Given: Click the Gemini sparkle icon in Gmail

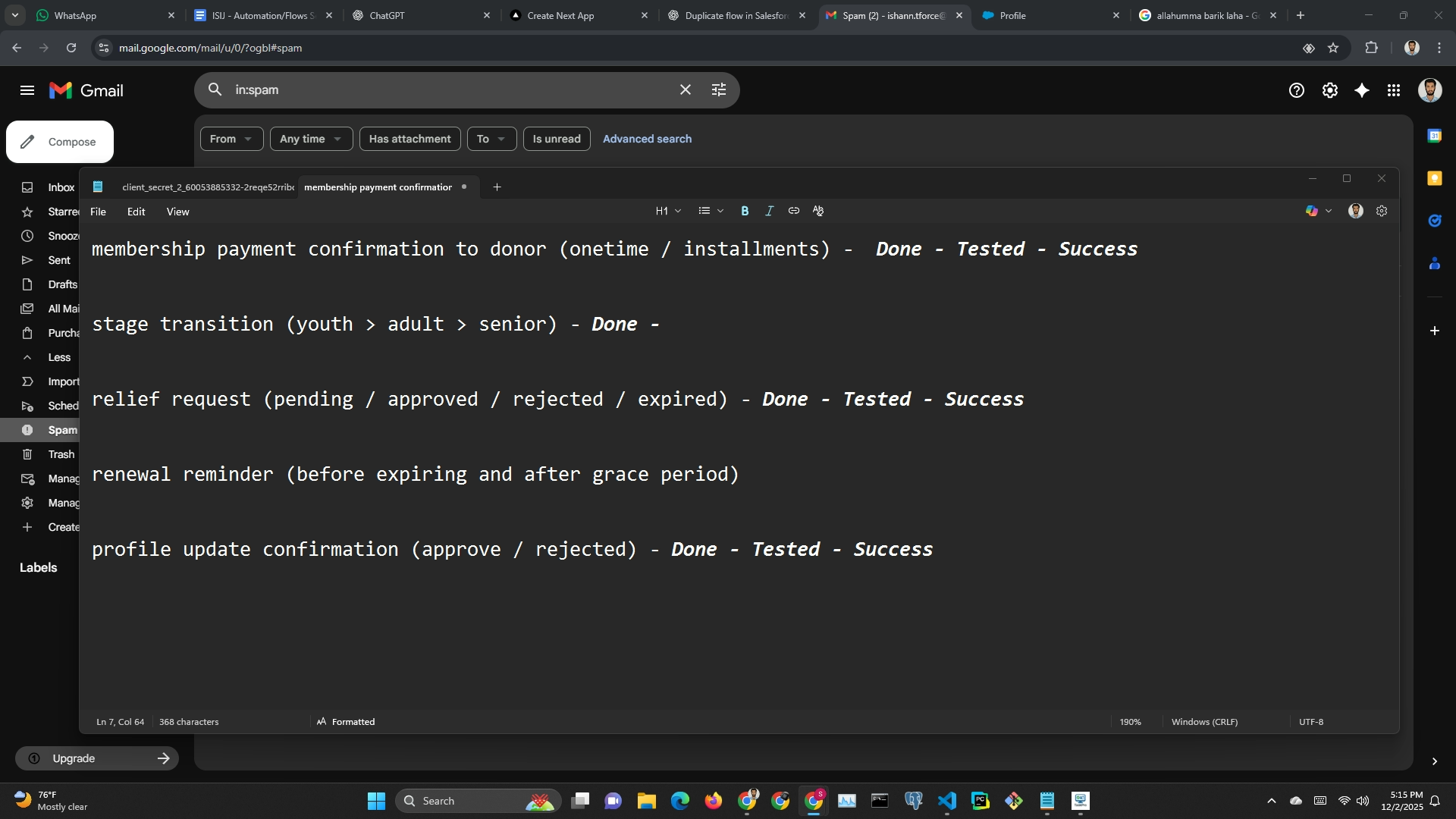Looking at the screenshot, I should pyautogui.click(x=1362, y=90).
